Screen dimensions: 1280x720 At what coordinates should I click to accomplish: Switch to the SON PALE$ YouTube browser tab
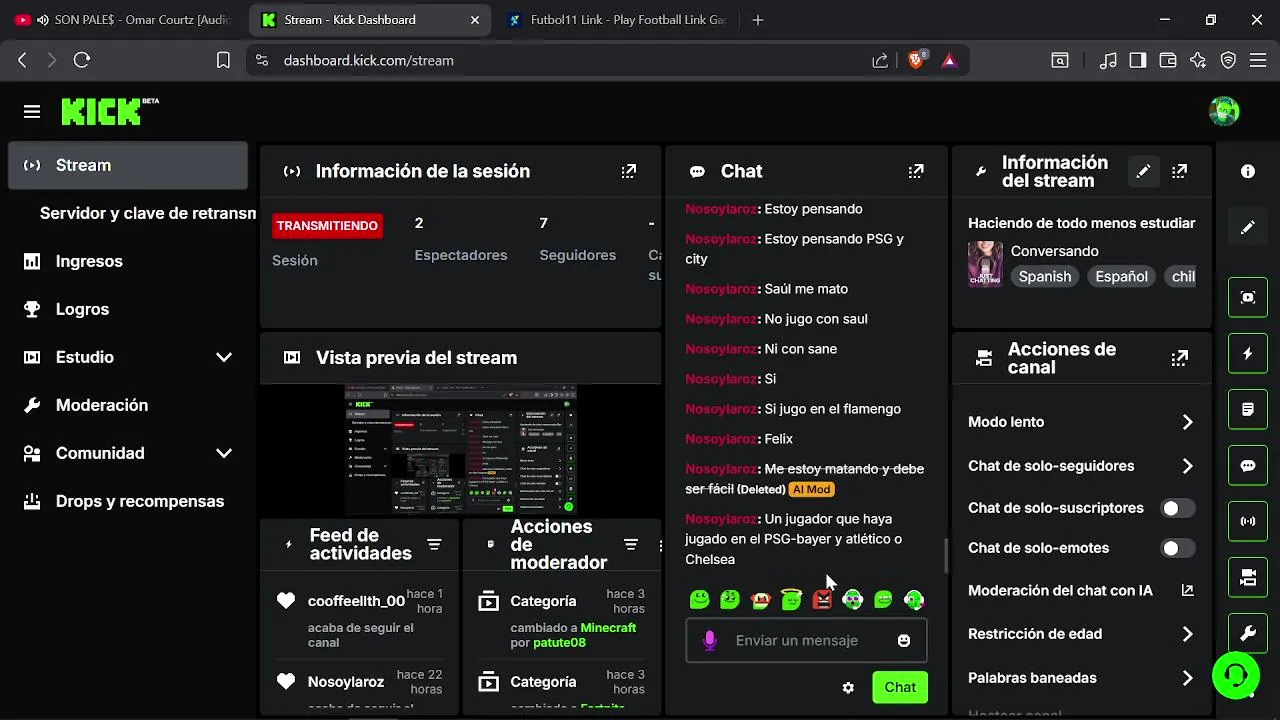123,20
